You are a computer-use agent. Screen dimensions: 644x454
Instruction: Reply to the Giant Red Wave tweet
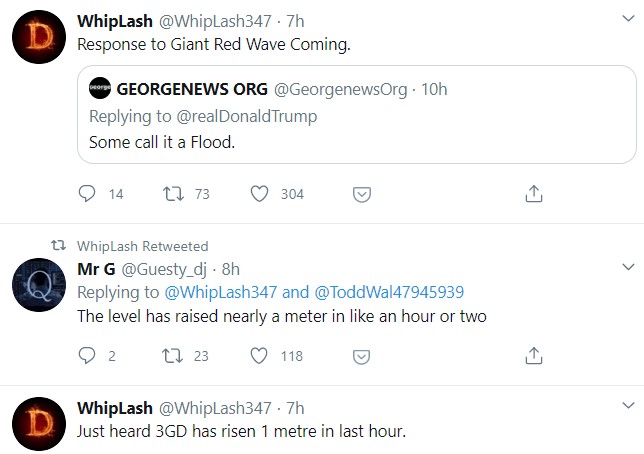point(87,194)
